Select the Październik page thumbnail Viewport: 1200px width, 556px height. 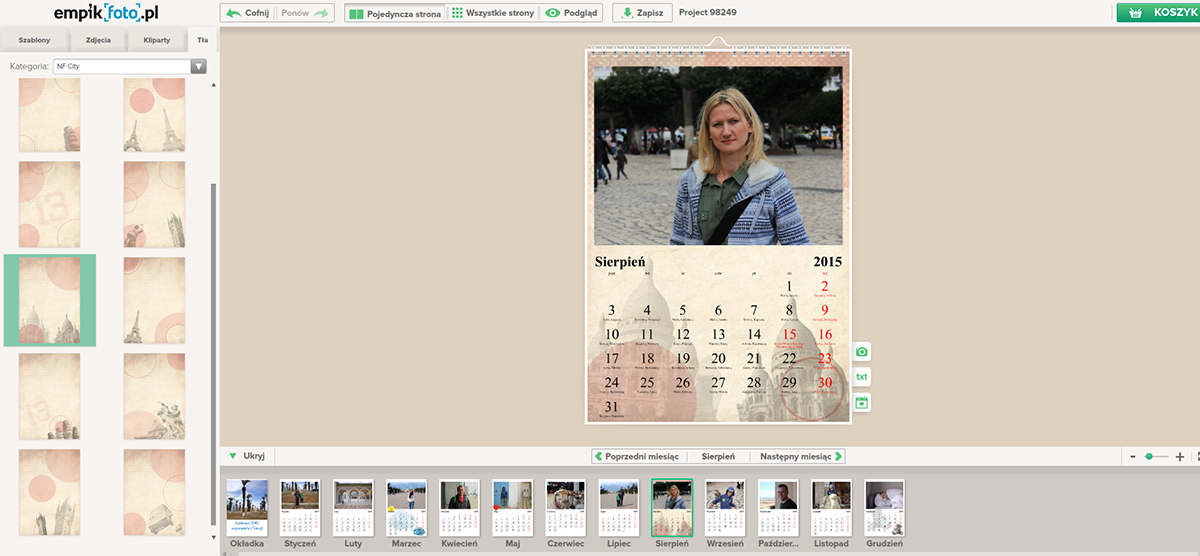coord(779,508)
